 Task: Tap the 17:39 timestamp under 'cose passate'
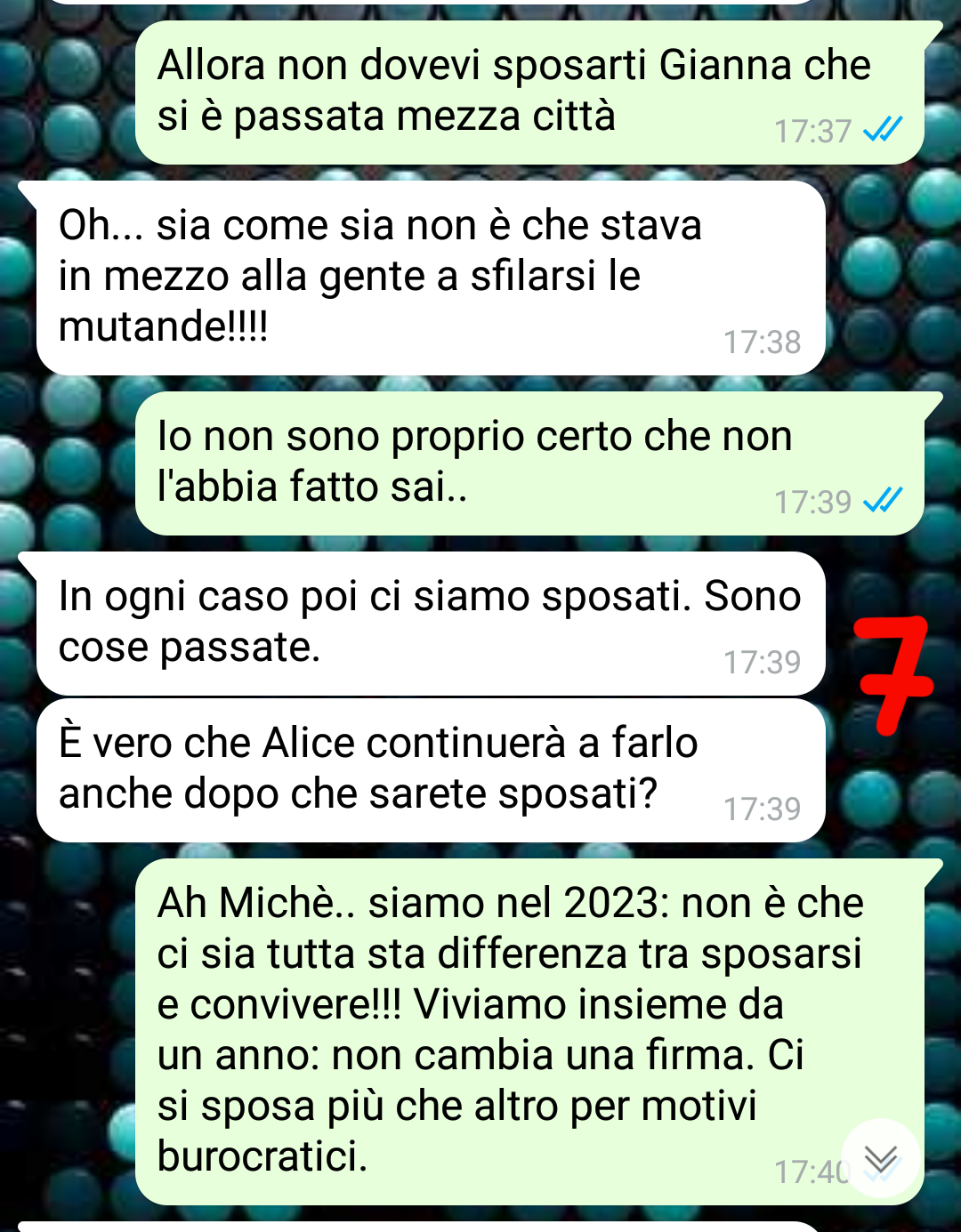pos(762,662)
